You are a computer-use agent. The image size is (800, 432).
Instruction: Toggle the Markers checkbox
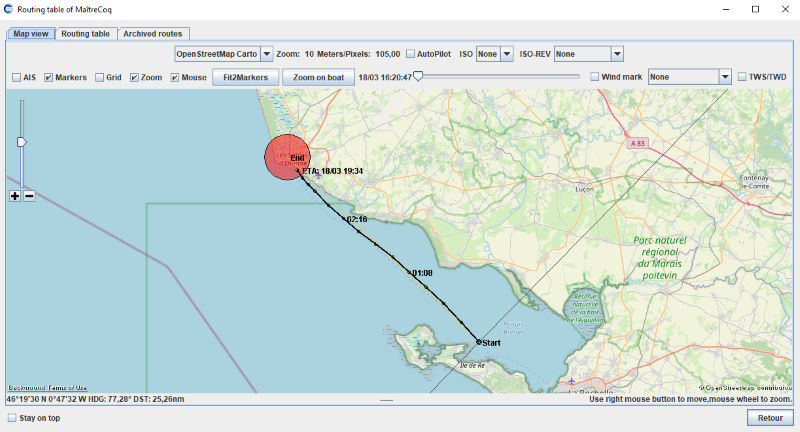(48, 77)
